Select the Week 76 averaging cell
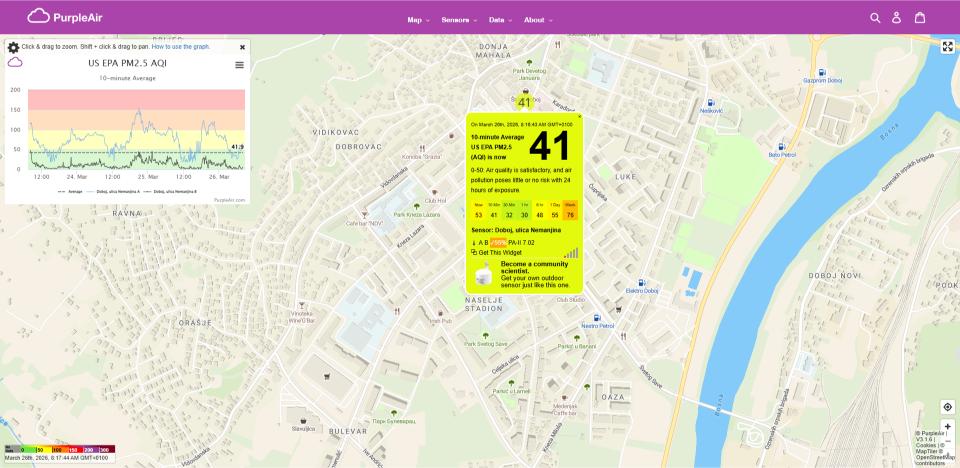Screen dimensions: 960x468 point(570,210)
